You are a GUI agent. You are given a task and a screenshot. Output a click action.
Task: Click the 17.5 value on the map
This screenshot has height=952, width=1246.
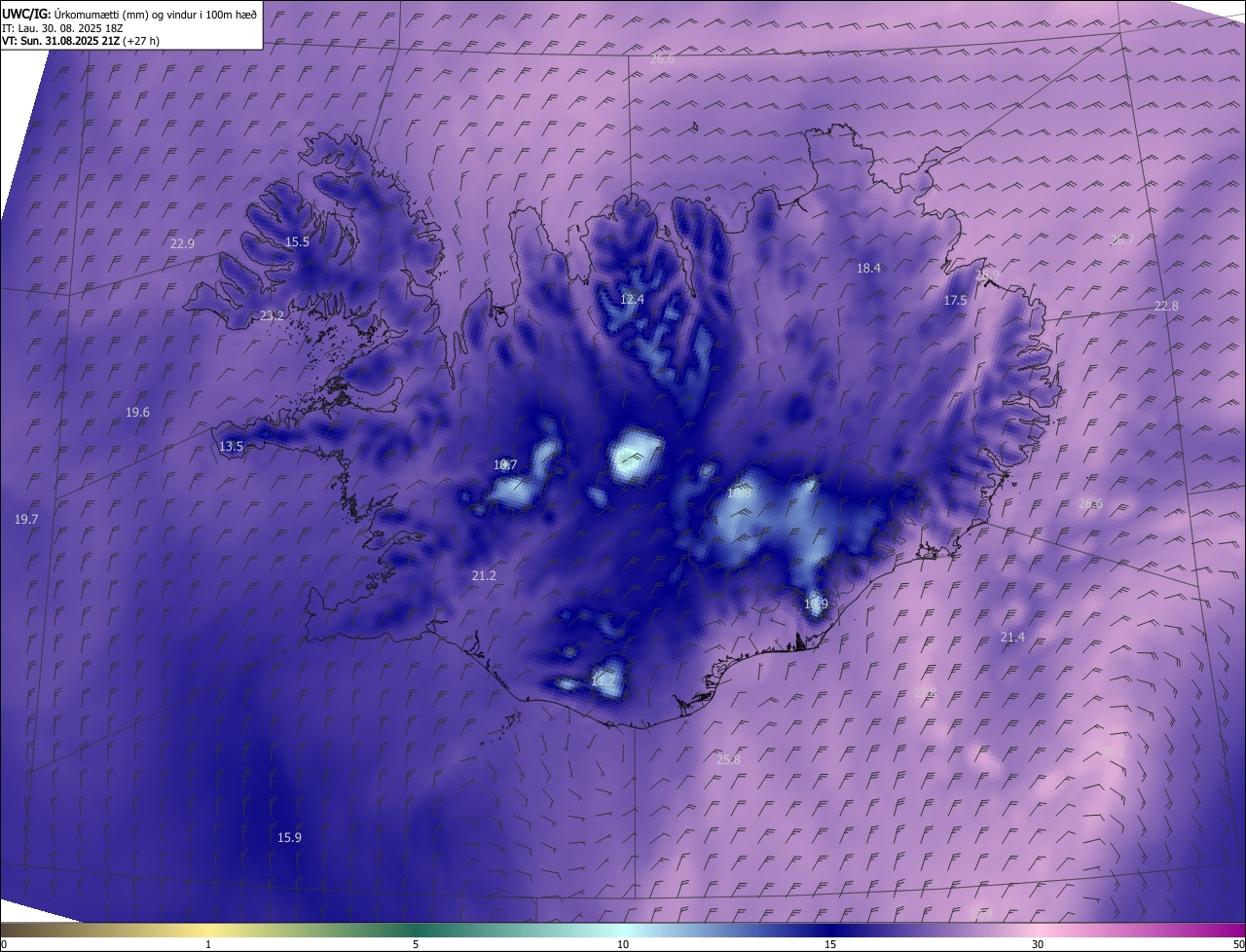click(955, 301)
